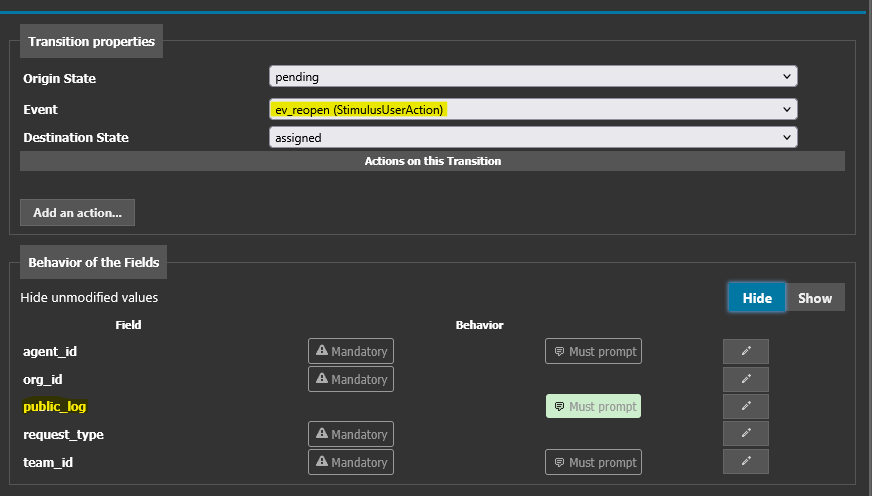The height and width of the screenshot is (496, 872).
Task: Disable Must prompt for public_log field
Action: (593, 406)
